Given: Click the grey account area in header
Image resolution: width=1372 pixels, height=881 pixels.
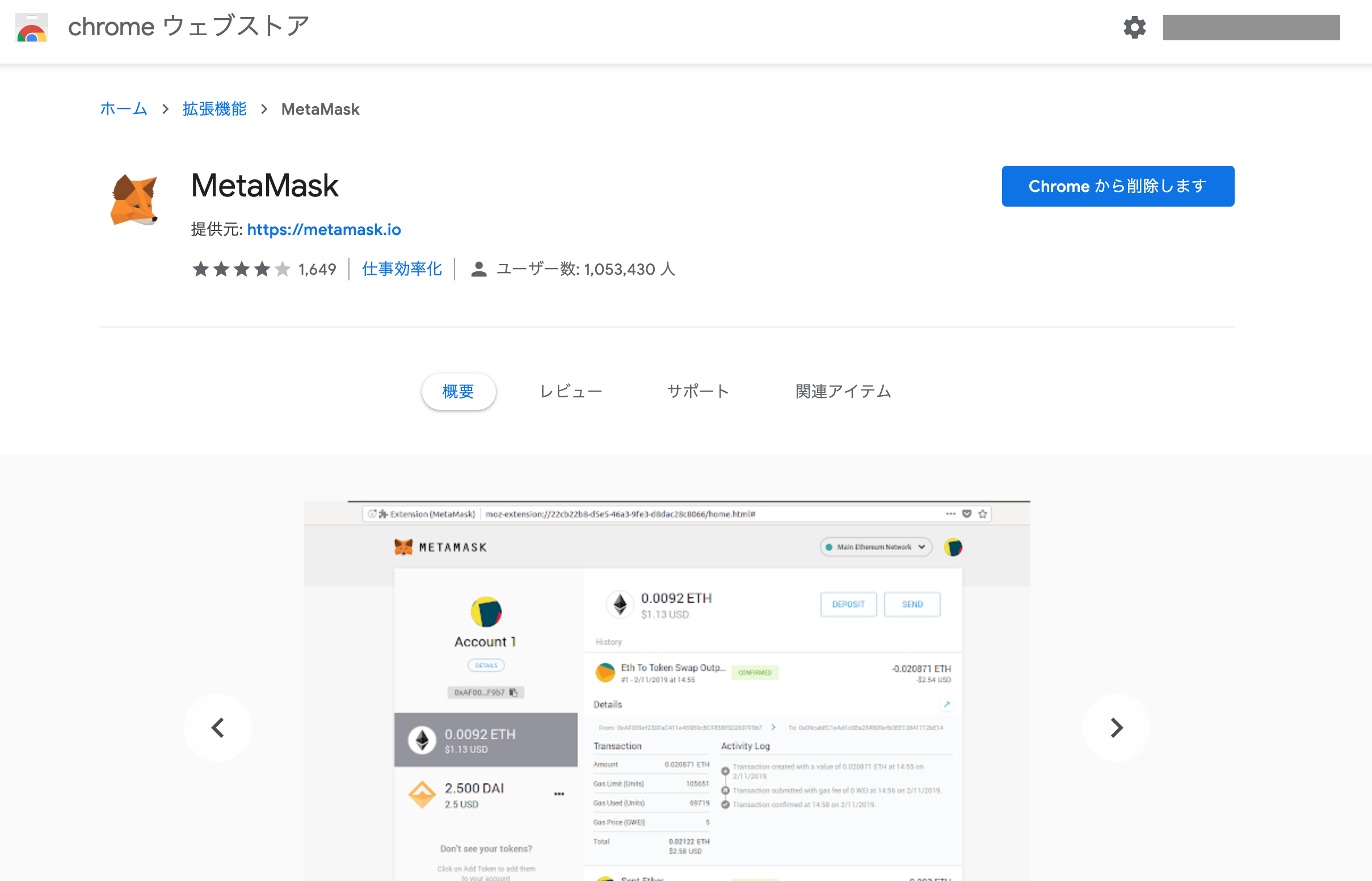Looking at the screenshot, I should pyautogui.click(x=1251, y=27).
